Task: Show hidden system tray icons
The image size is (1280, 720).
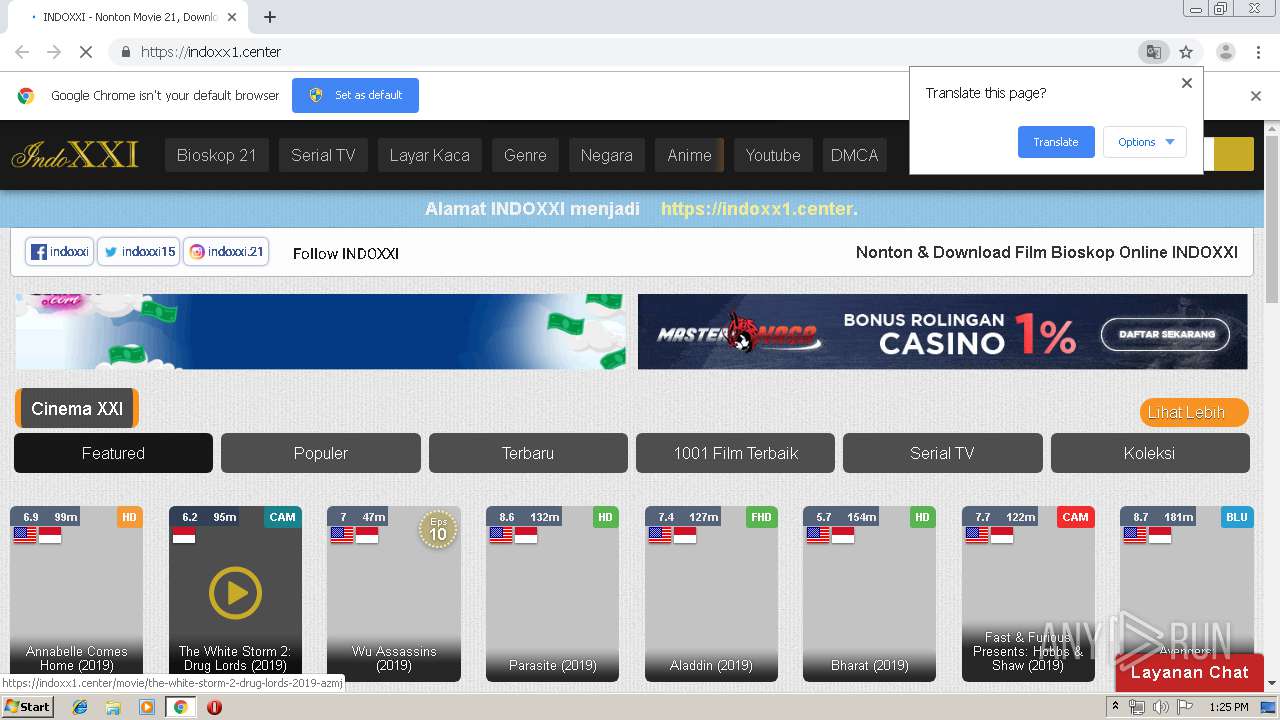Action: 1115,707
